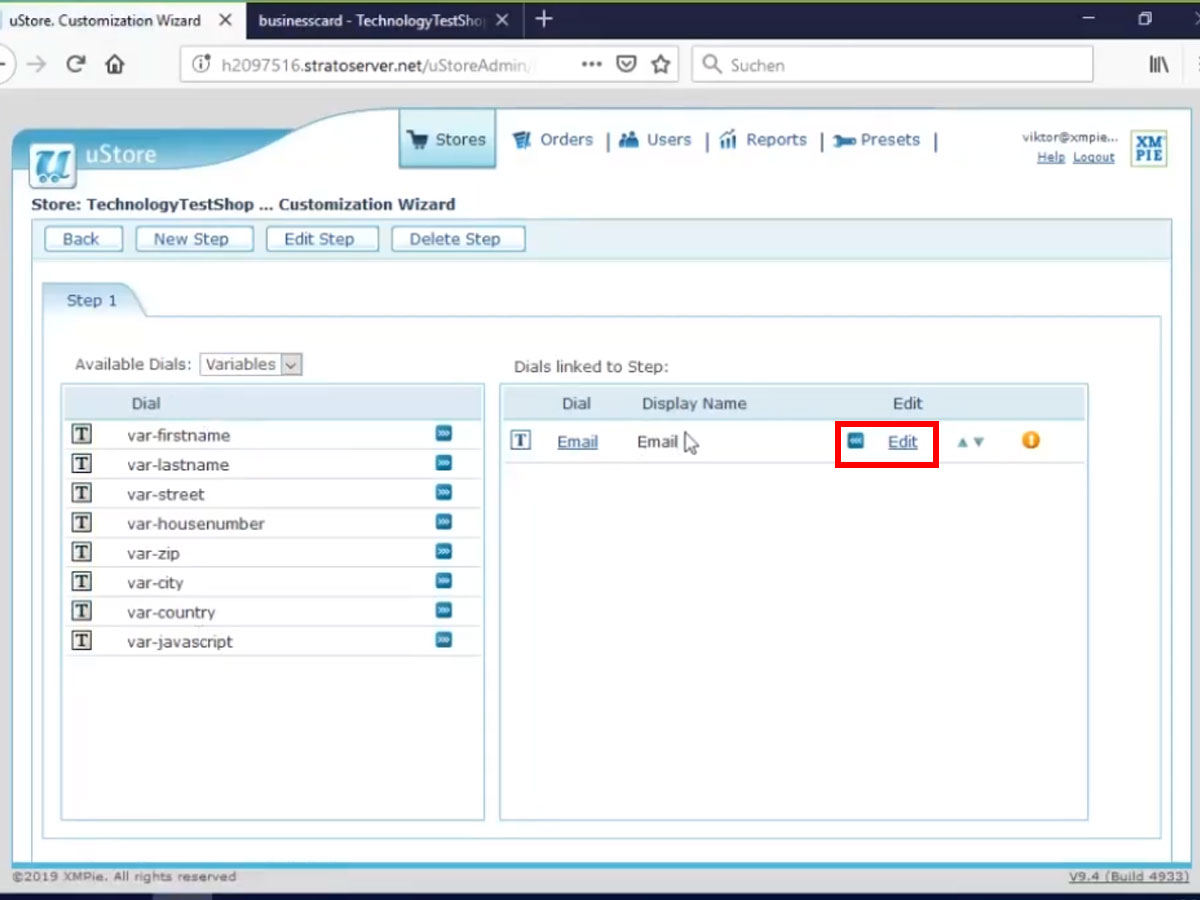
Task: Click text type icon beside var-firstname
Action: tap(81, 435)
